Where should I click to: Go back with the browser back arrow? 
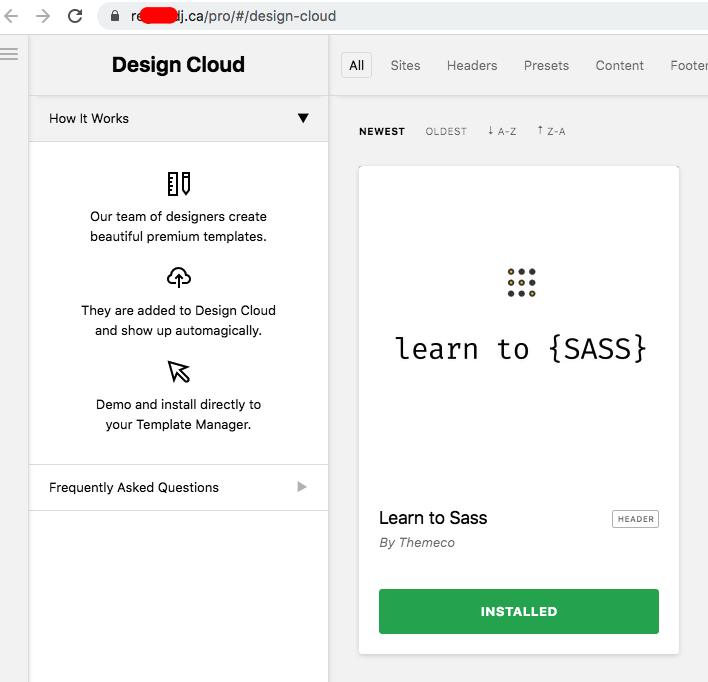[x=11, y=16]
